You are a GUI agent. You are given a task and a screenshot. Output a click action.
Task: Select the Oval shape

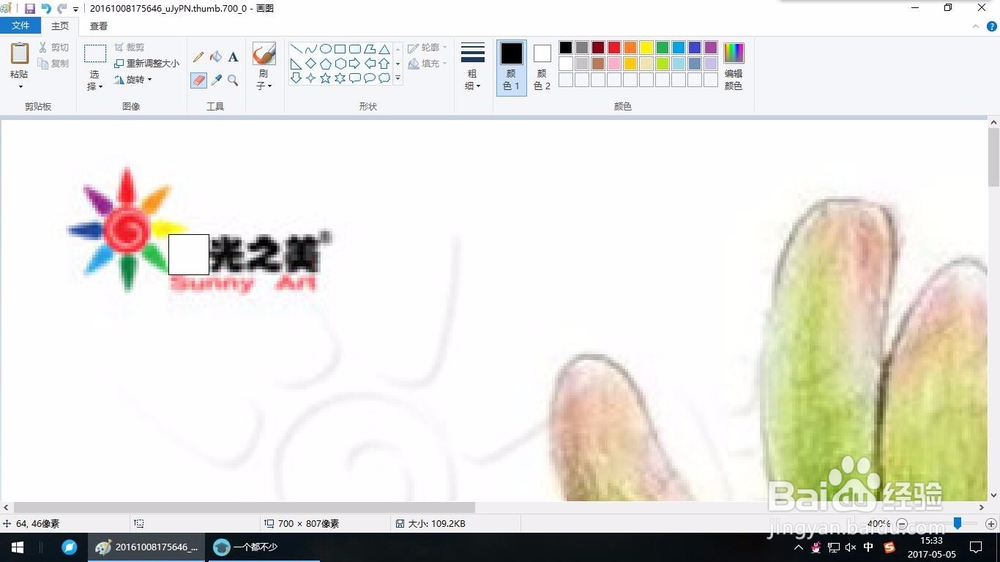coord(325,49)
